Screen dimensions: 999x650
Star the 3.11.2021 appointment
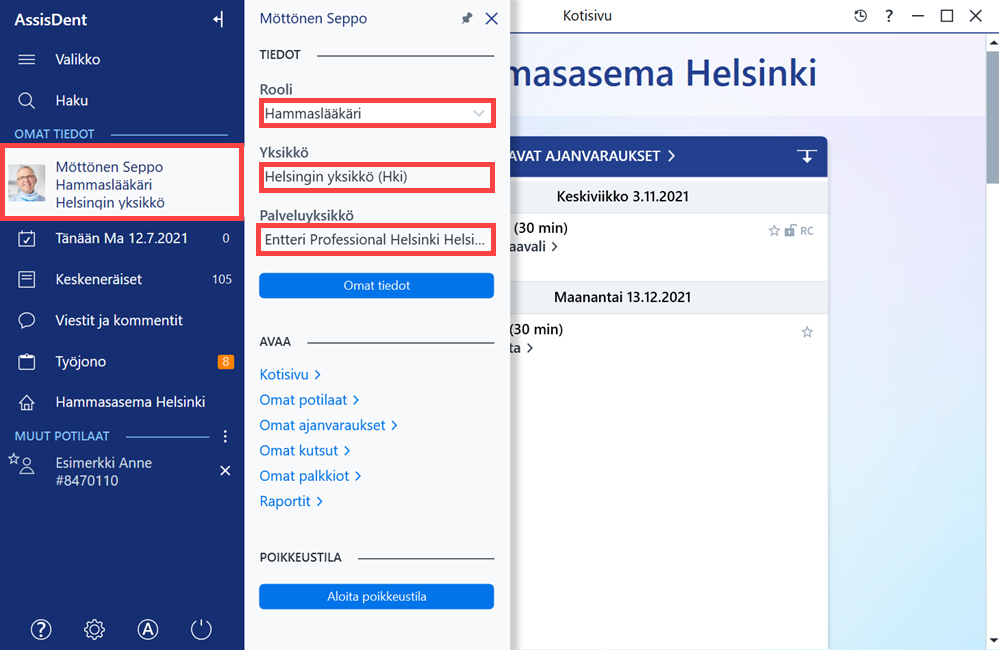774,231
